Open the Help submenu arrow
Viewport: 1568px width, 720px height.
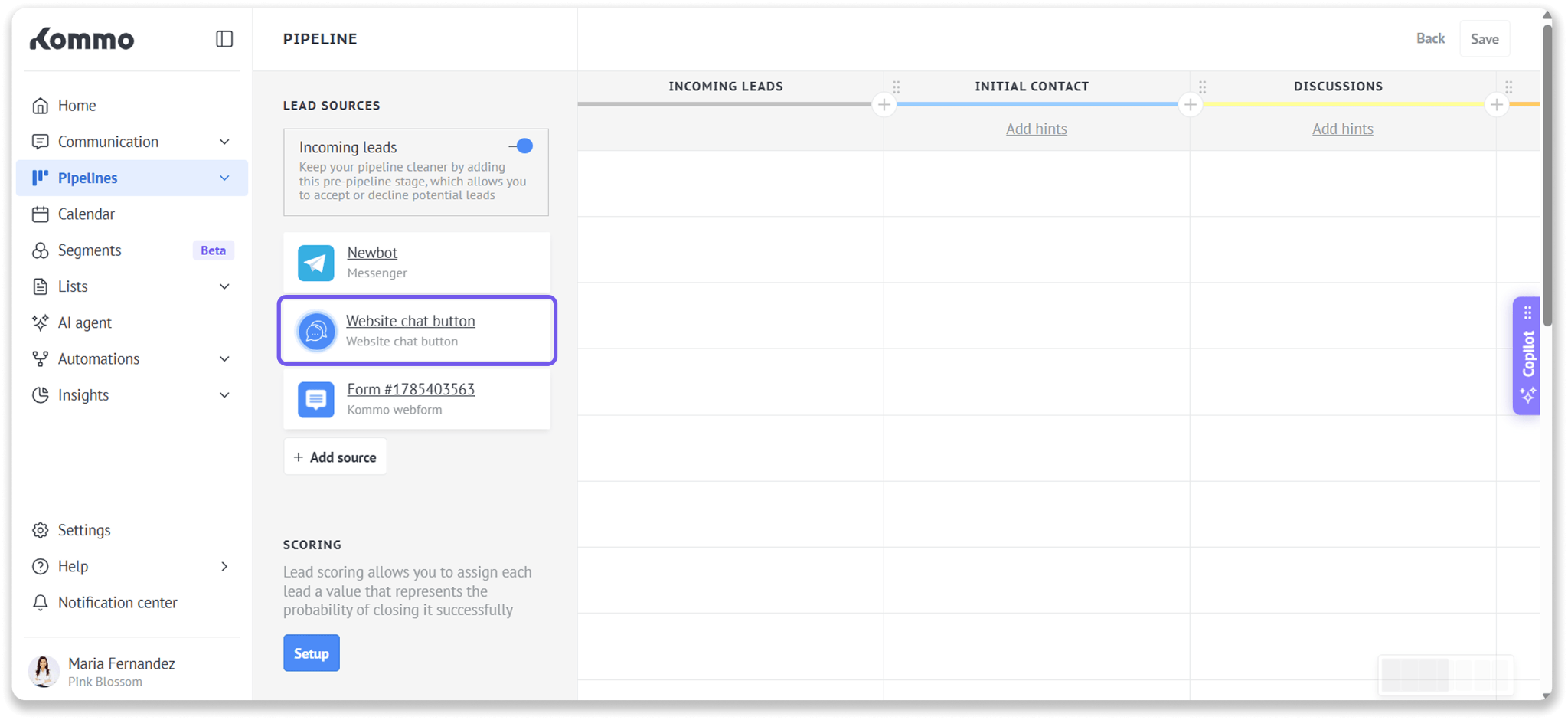pyautogui.click(x=224, y=566)
